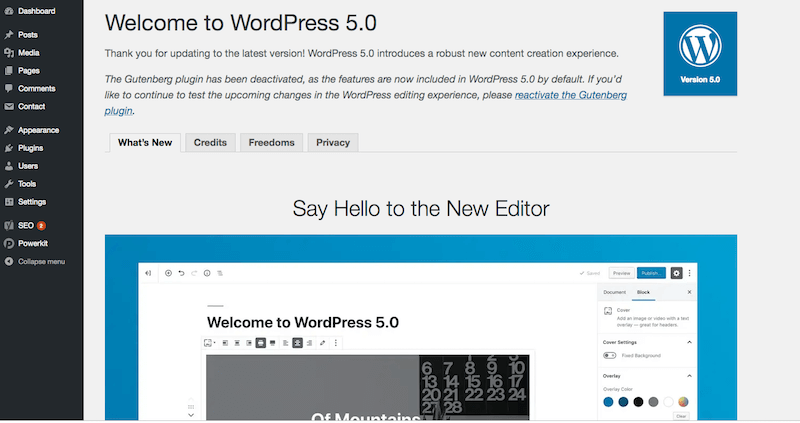Align the cover text center
This screenshot has width=800, height=423.
tap(297, 343)
